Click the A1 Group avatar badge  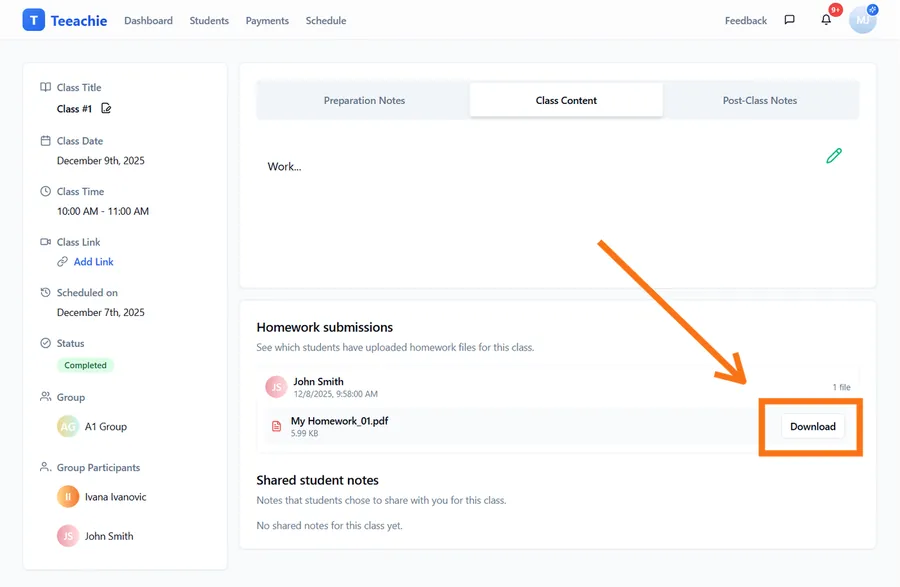[67, 426]
